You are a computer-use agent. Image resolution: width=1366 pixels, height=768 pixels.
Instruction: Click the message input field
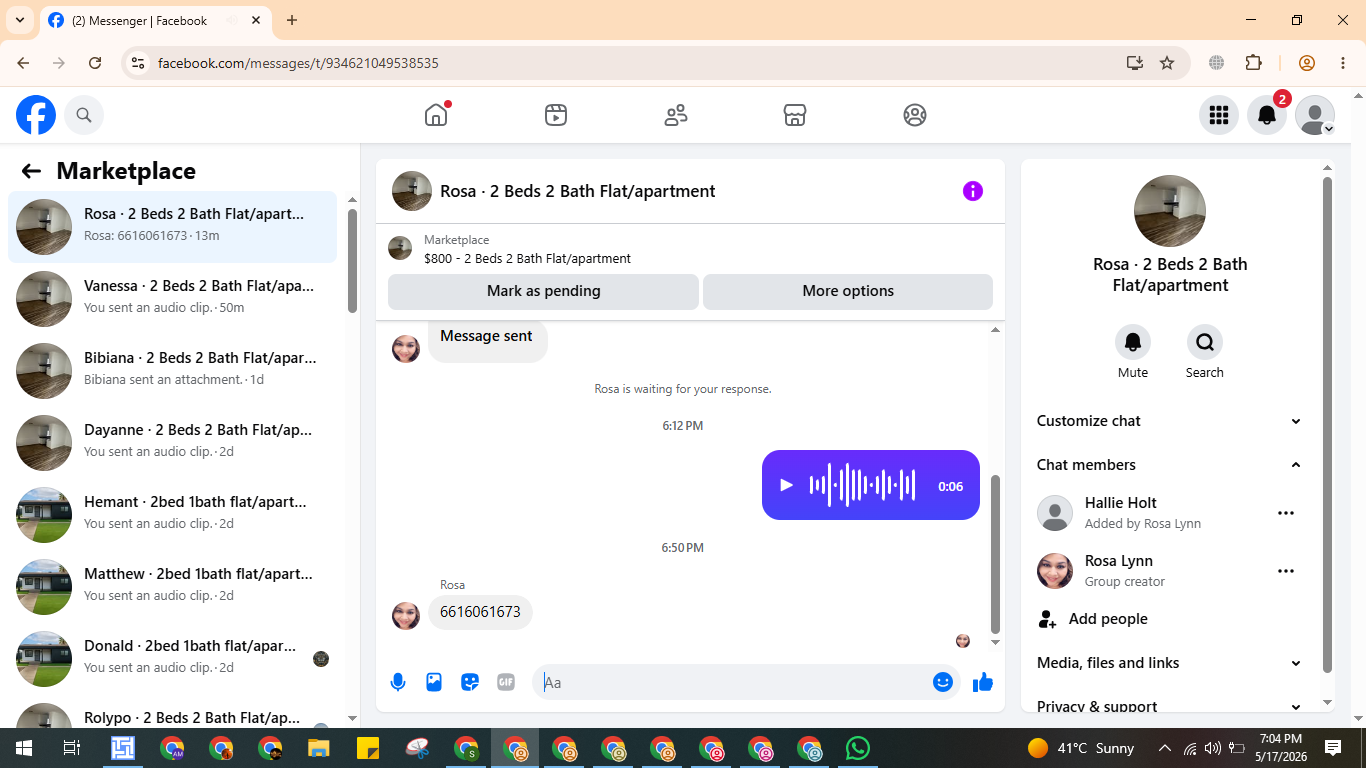tap(735, 682)
